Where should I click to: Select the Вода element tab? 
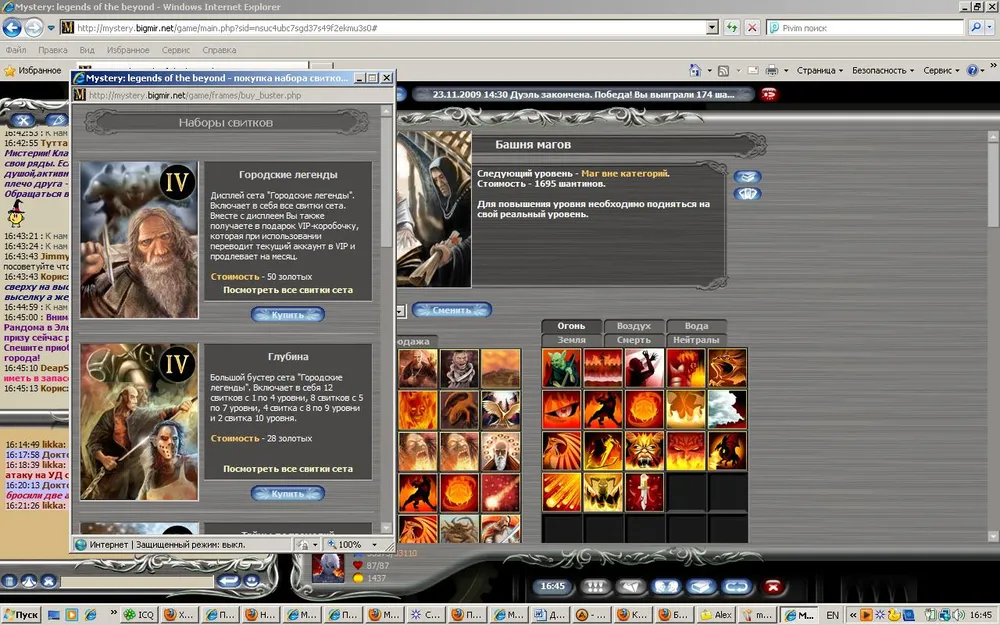point(696,326)
